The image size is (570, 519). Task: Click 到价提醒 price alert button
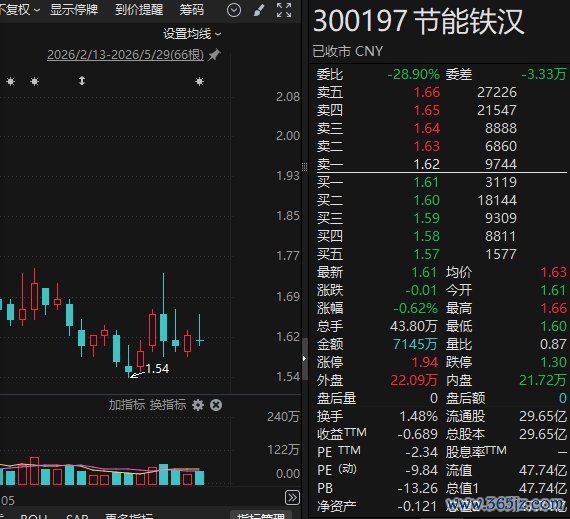point(139,10)
